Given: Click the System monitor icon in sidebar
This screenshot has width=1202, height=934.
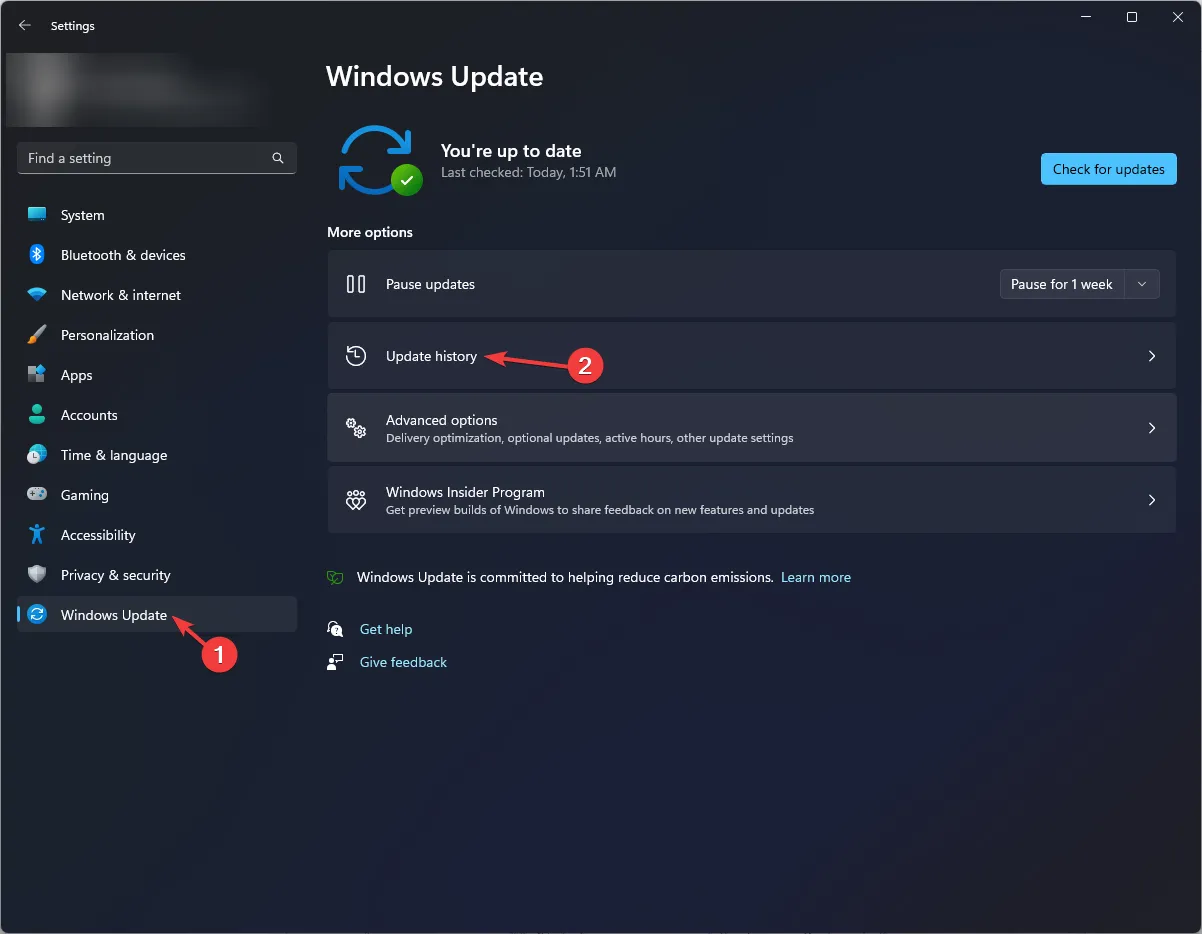Looking at the screenshot, I should click(x=37, y=215).
